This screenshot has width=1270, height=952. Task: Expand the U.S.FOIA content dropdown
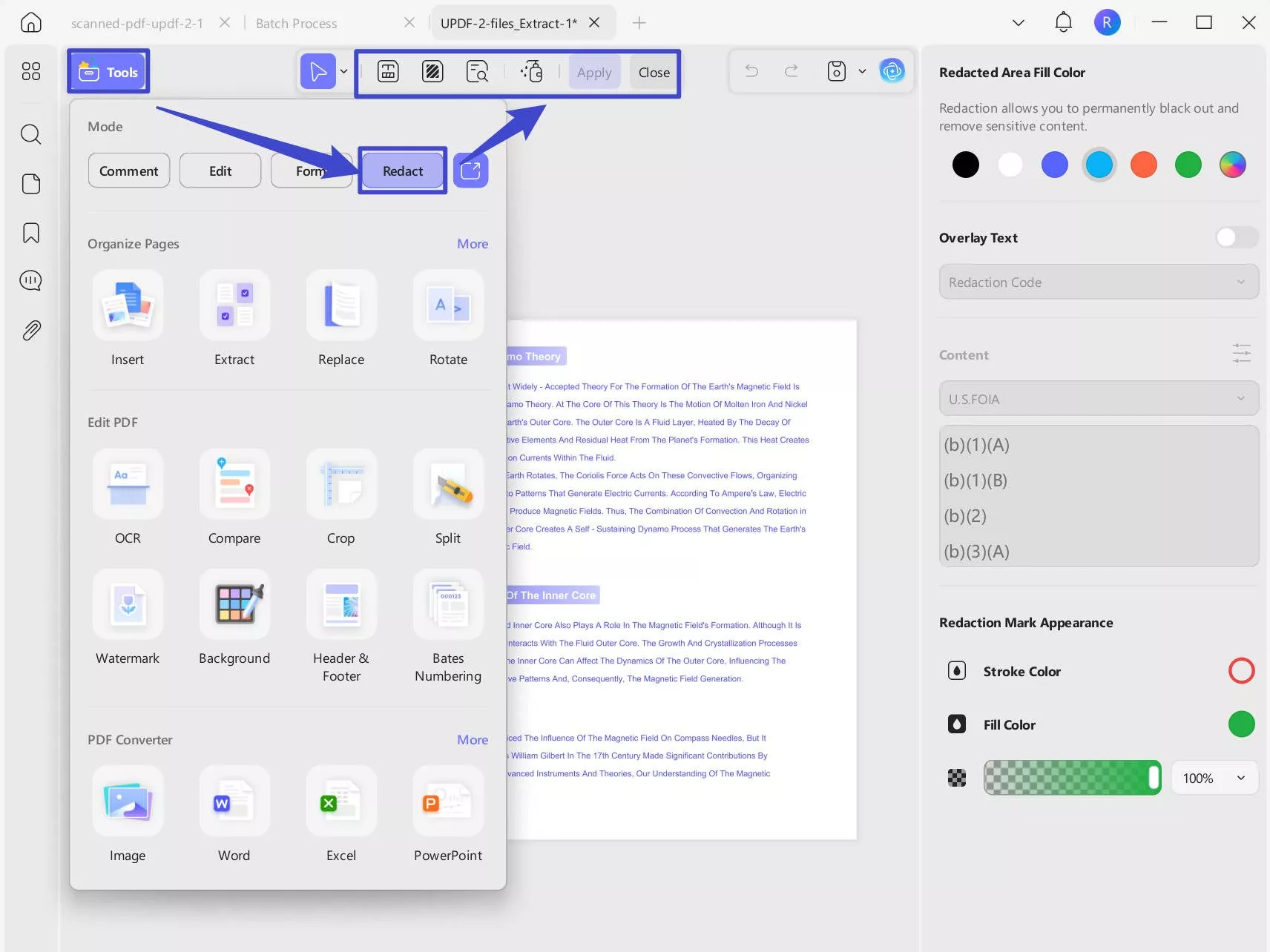tap(1098, 399)
